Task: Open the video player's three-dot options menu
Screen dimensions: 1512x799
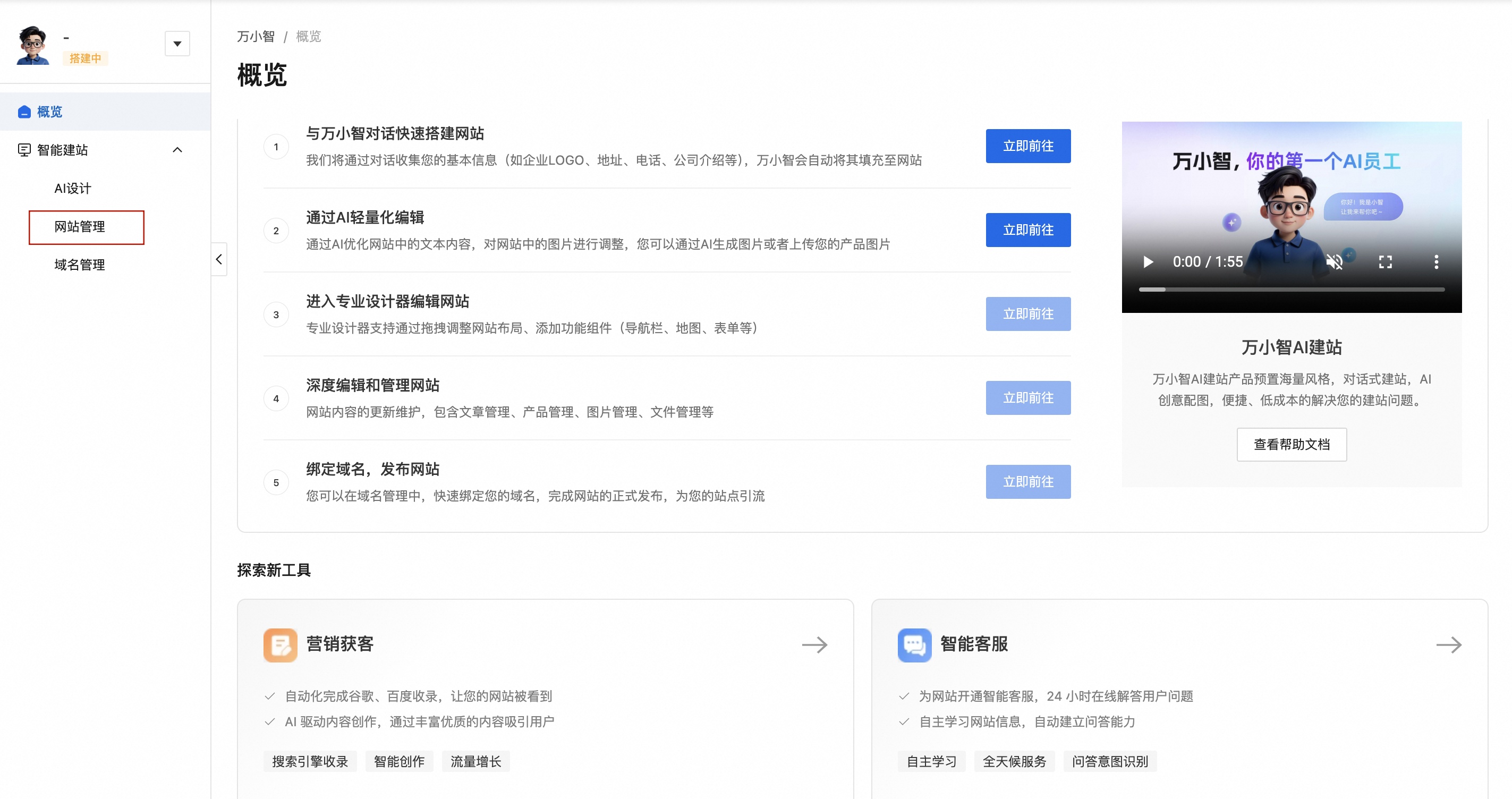Action: coord(1436,262)
